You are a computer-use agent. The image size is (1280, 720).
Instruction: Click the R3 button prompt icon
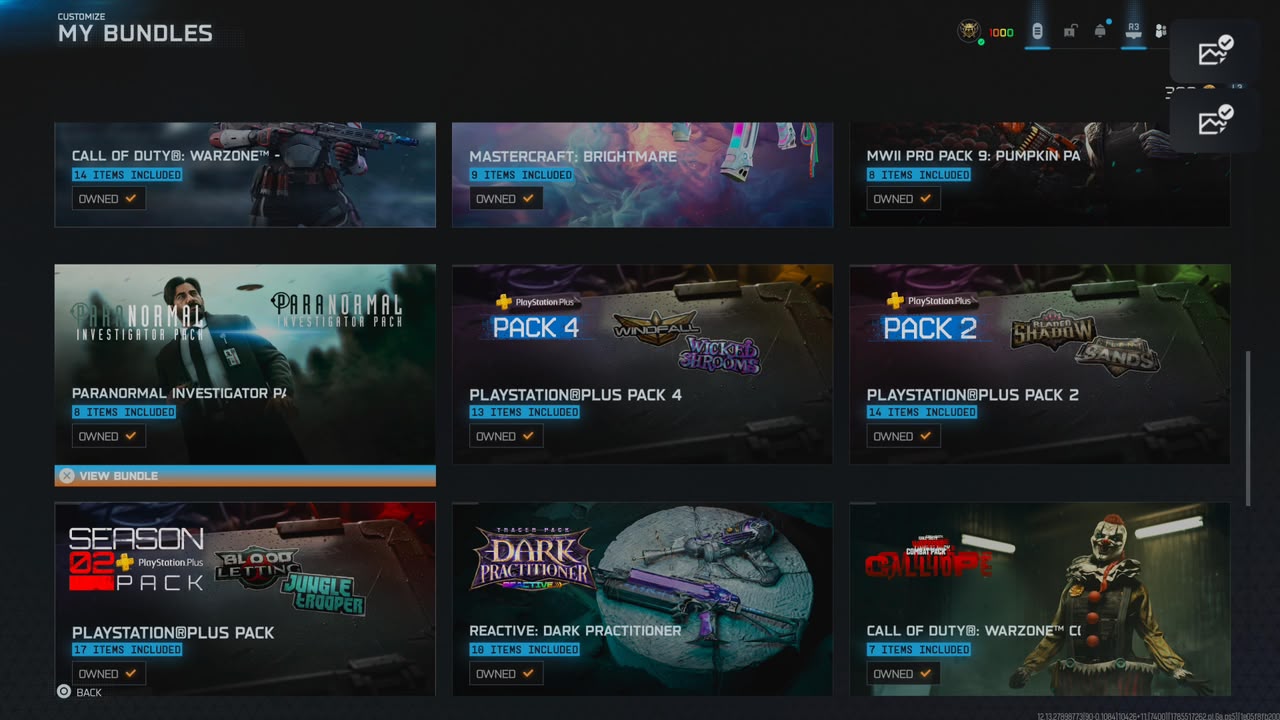click(1133, 31)
